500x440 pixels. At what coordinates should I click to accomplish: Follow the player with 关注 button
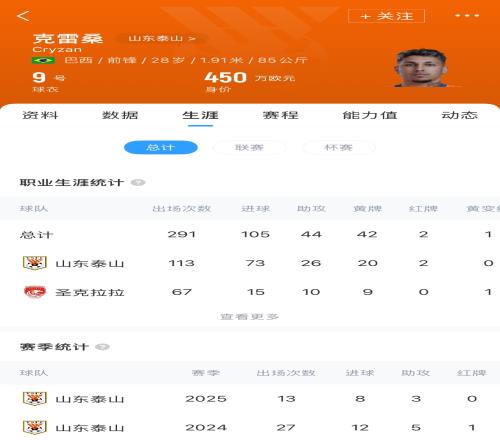tap(386, 16)
